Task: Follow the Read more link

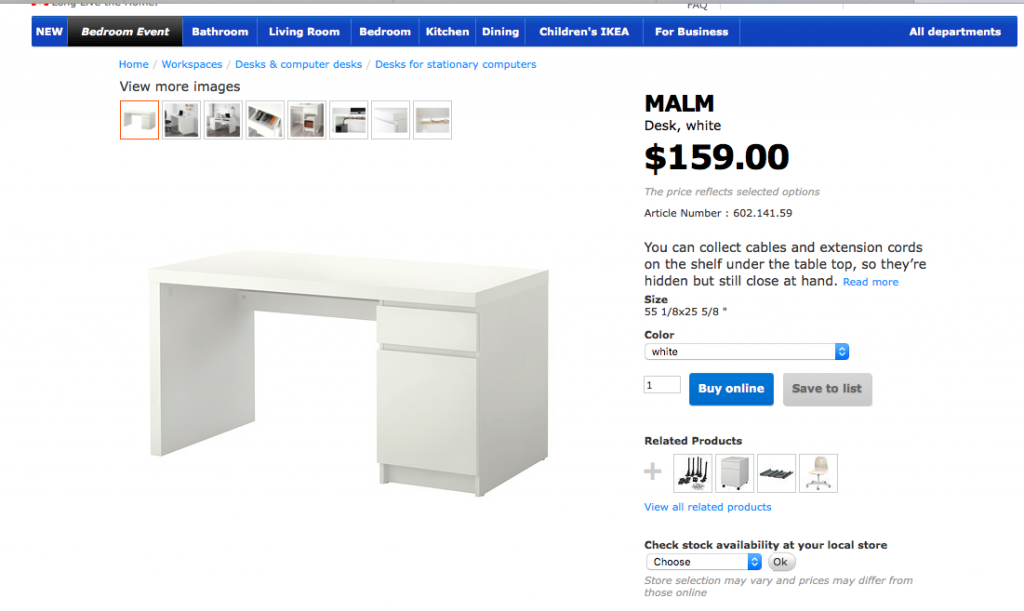Action: point(870,282)
